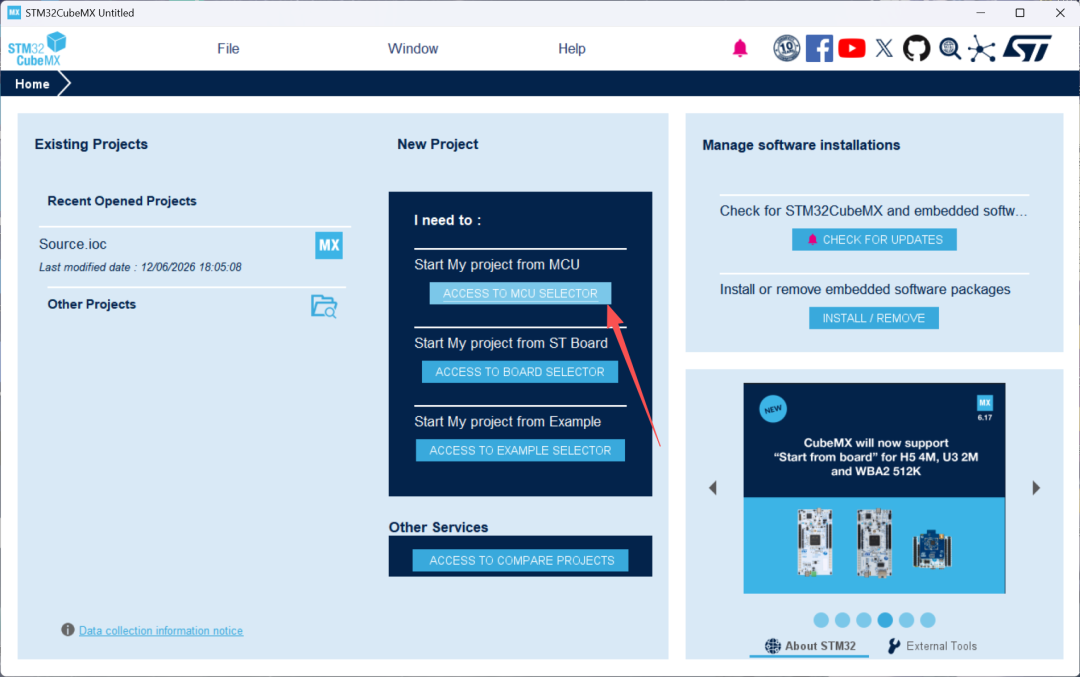The image size is (1080, 677).
Task: Click ACCESS TO EXAMPLE SELECTOR button
Action: (x=520, y=450)
